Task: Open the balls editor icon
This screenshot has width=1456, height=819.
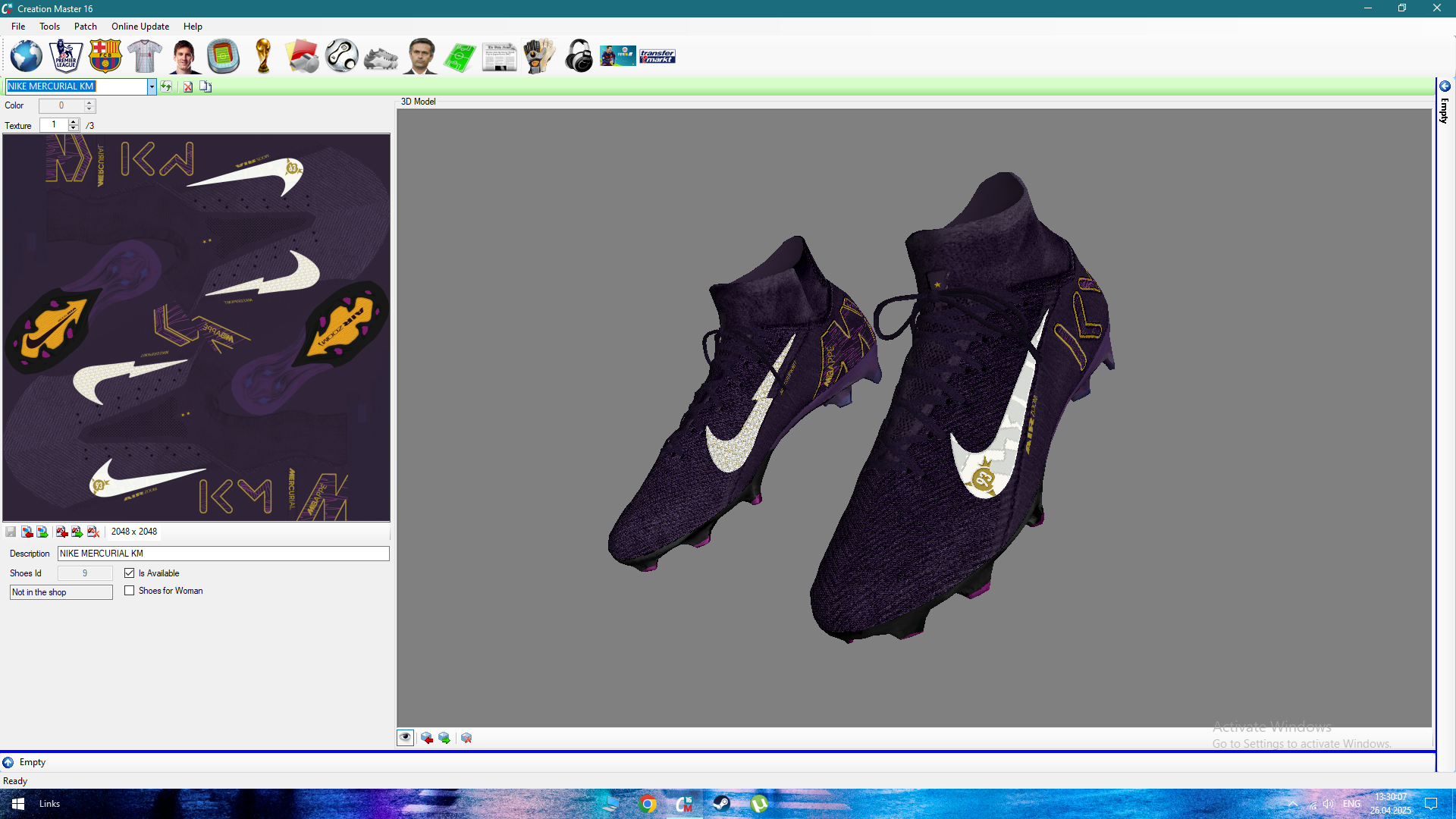Action: (x=341, y=56)
